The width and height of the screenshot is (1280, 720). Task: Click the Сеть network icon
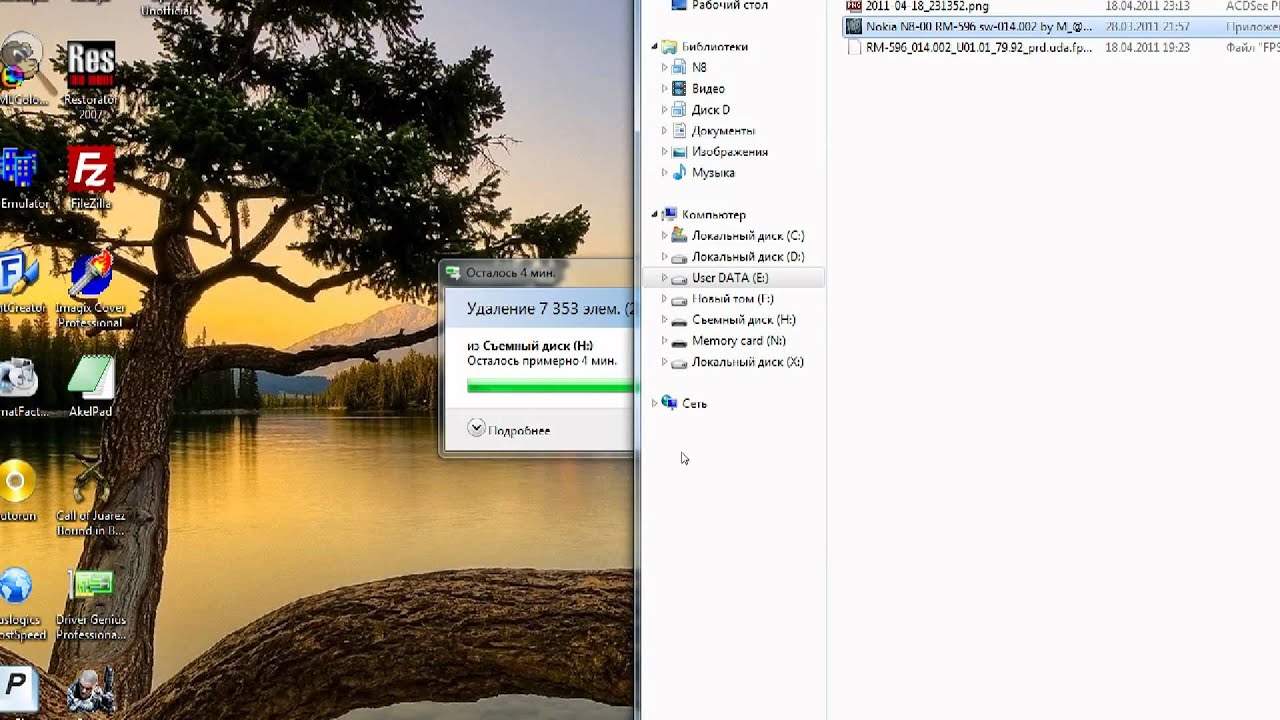pos(669,403)
